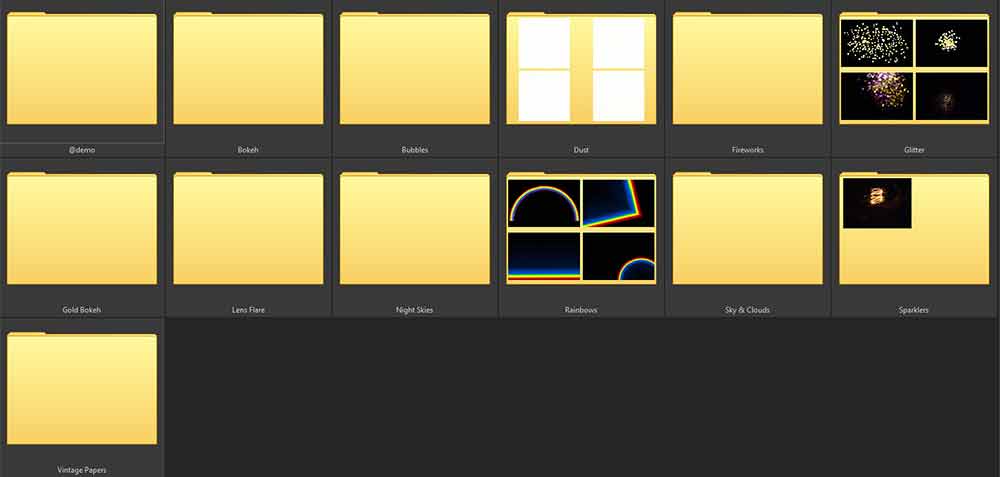
Task: Select the Sky & Clouds folder icon
Action: tap(747, 228)
